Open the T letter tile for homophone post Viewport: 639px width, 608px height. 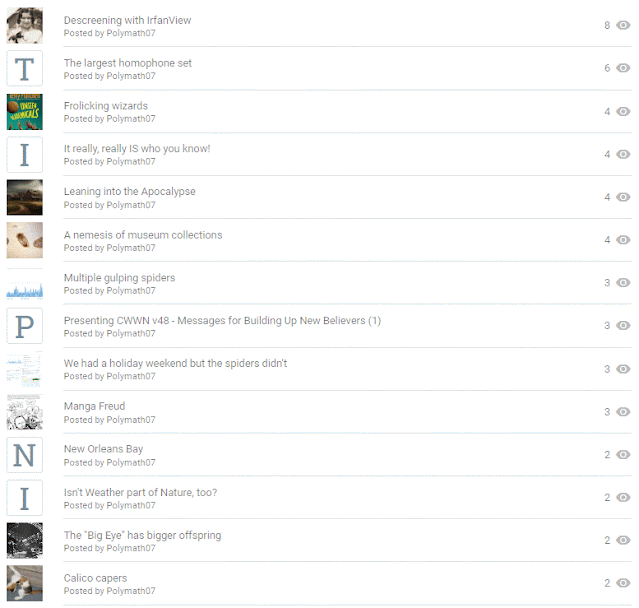[x=24, y=68]
